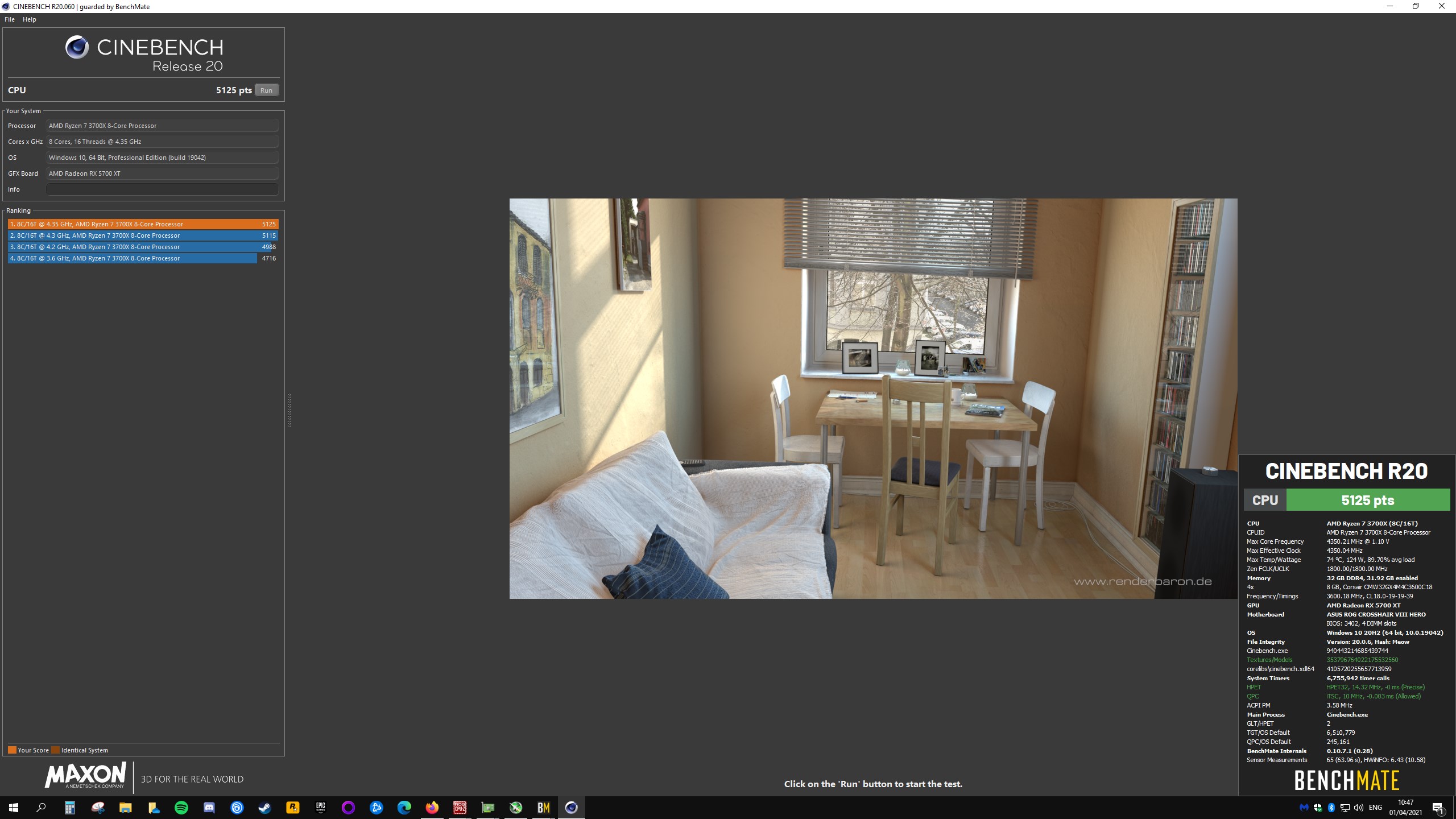Select ranking entry 3 at 4.2 GHz
1456x819 pixels.
tap(143, 247)
